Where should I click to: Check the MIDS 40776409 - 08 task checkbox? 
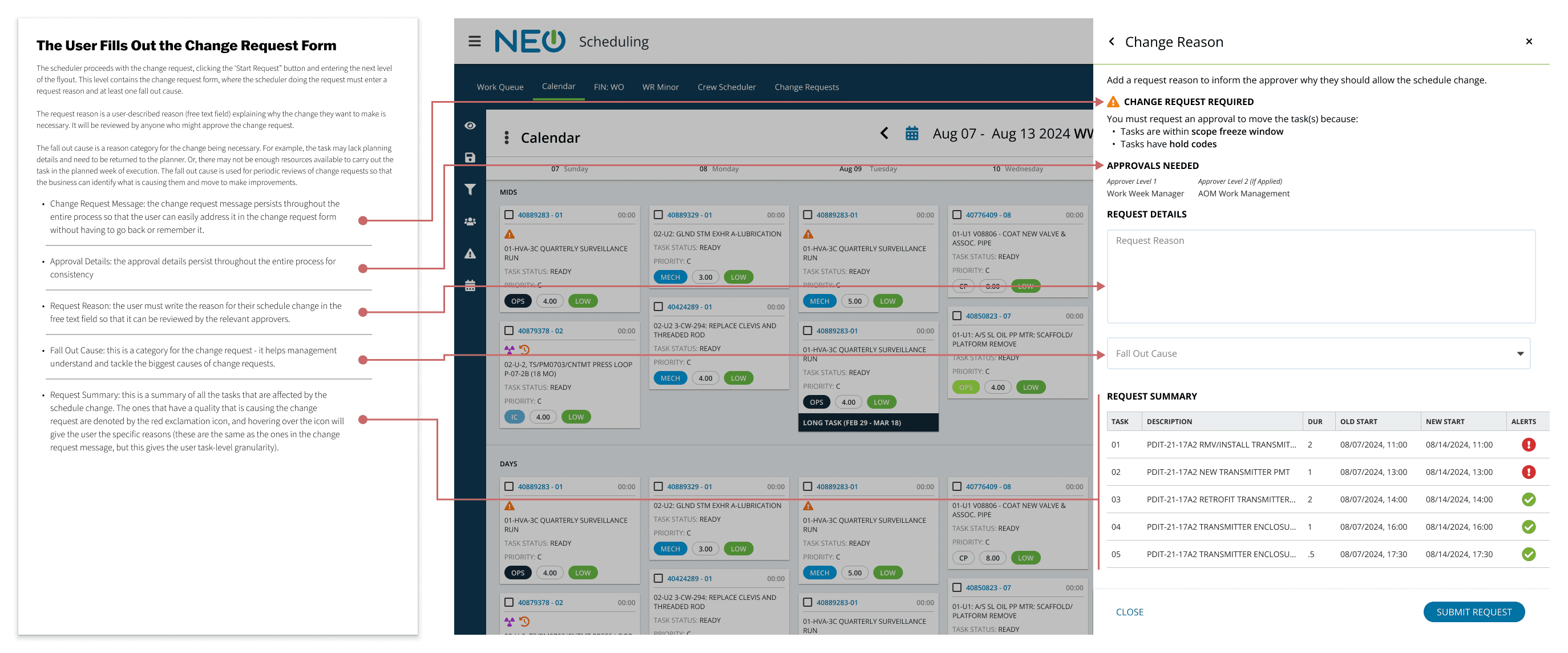point(957,215)
